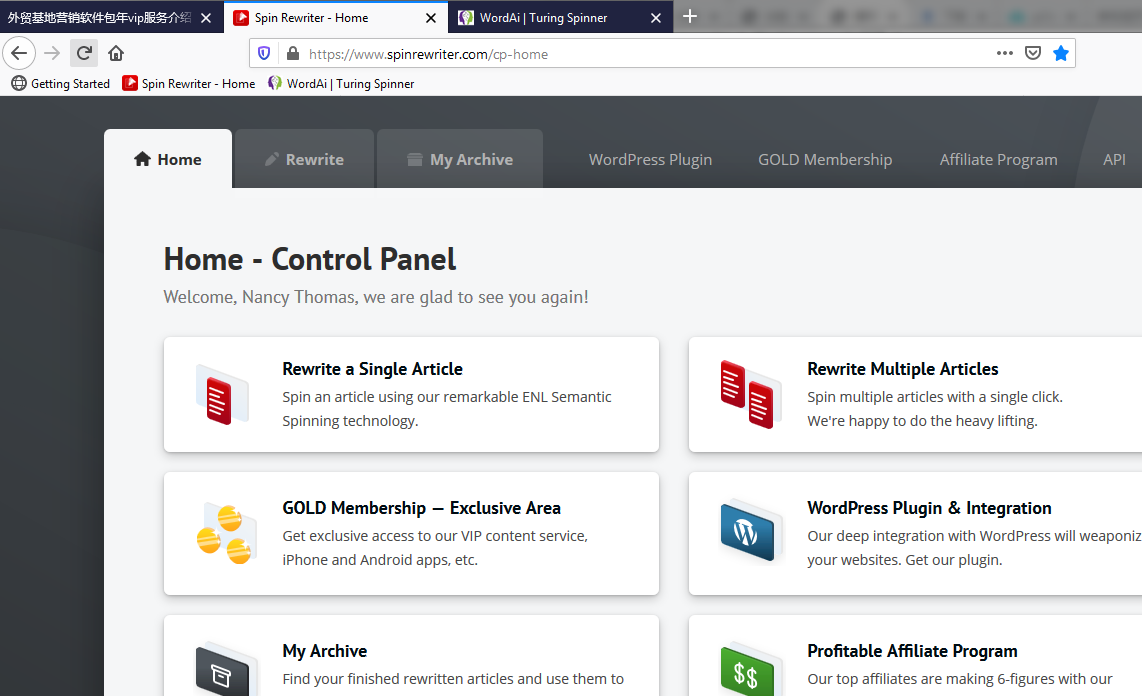Viewport: 1142px width, 696px height.
Task: Click the pencil icon in Rewrite tab
Action: (x=272, y=159)
